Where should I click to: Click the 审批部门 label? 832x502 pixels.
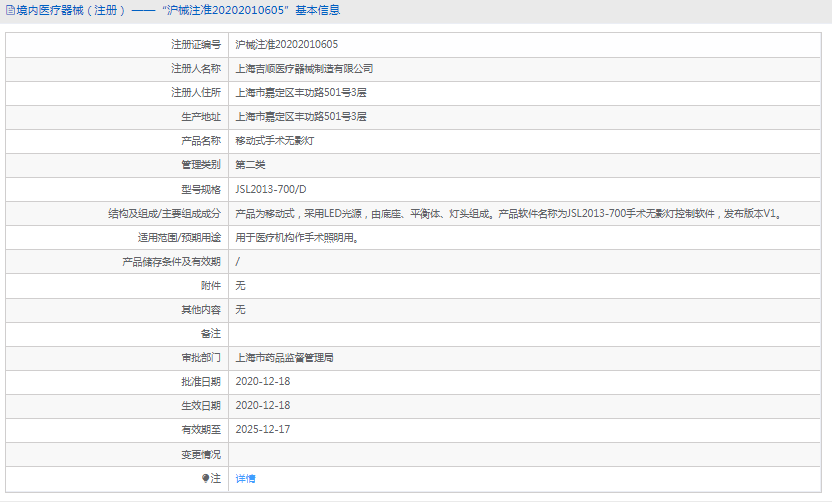coord(201,358)
